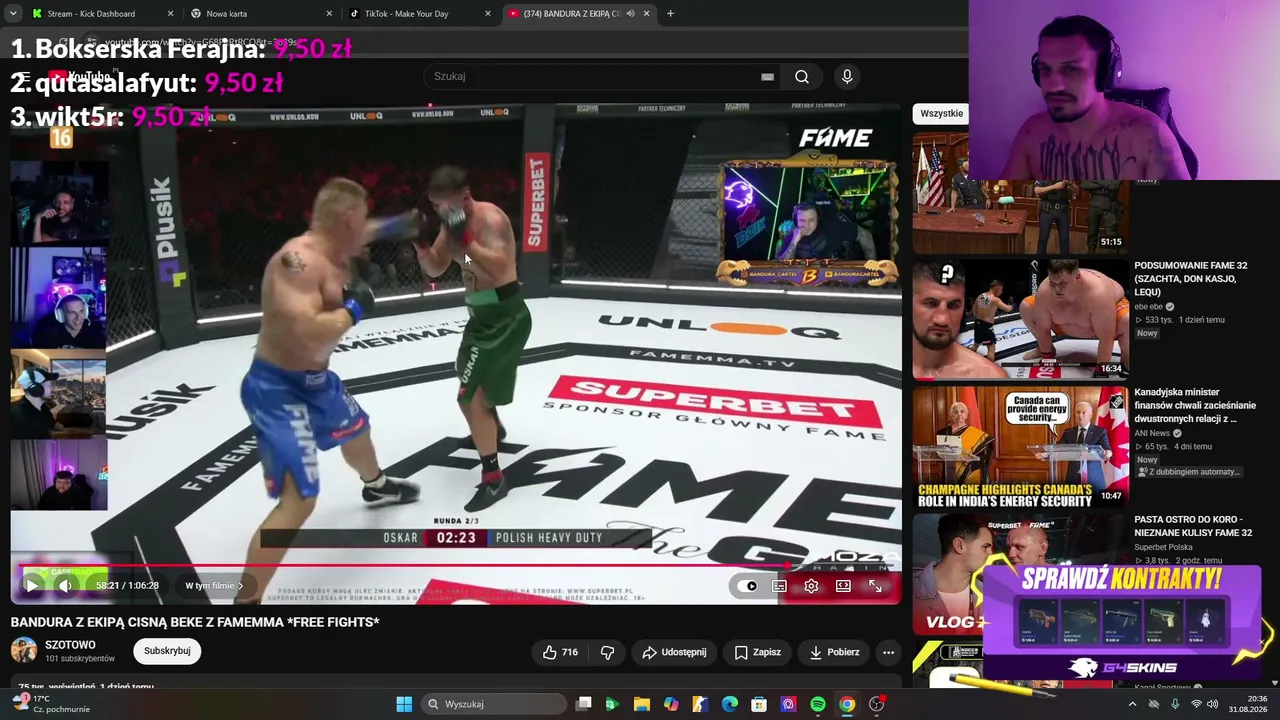
Task: Open the 51:15 recommended video thumbnail
Action: pyautogui.click(x=1020, y=193)
